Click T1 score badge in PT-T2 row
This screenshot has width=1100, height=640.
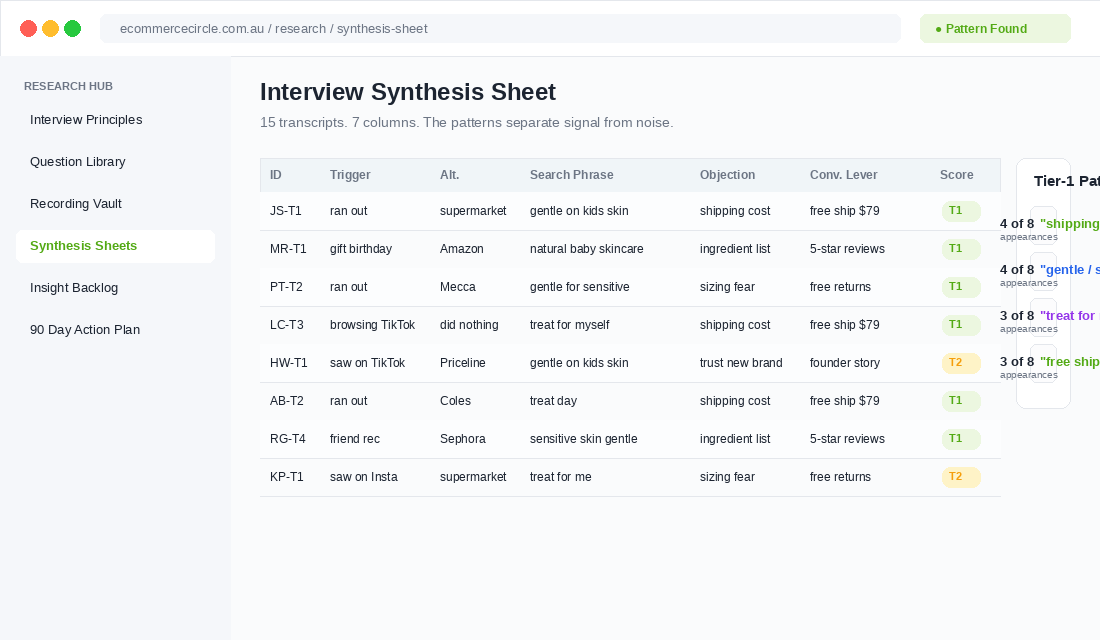(x=961, y=286)
